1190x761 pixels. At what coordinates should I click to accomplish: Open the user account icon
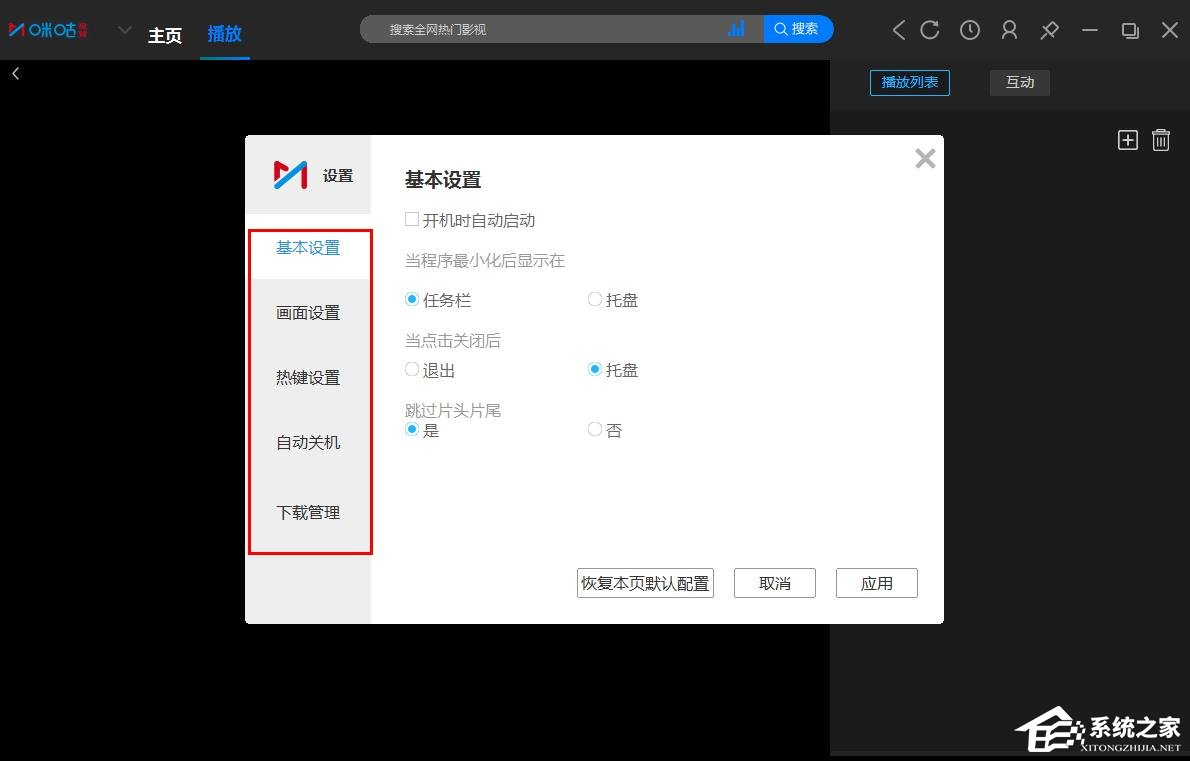pos(1009,30)
